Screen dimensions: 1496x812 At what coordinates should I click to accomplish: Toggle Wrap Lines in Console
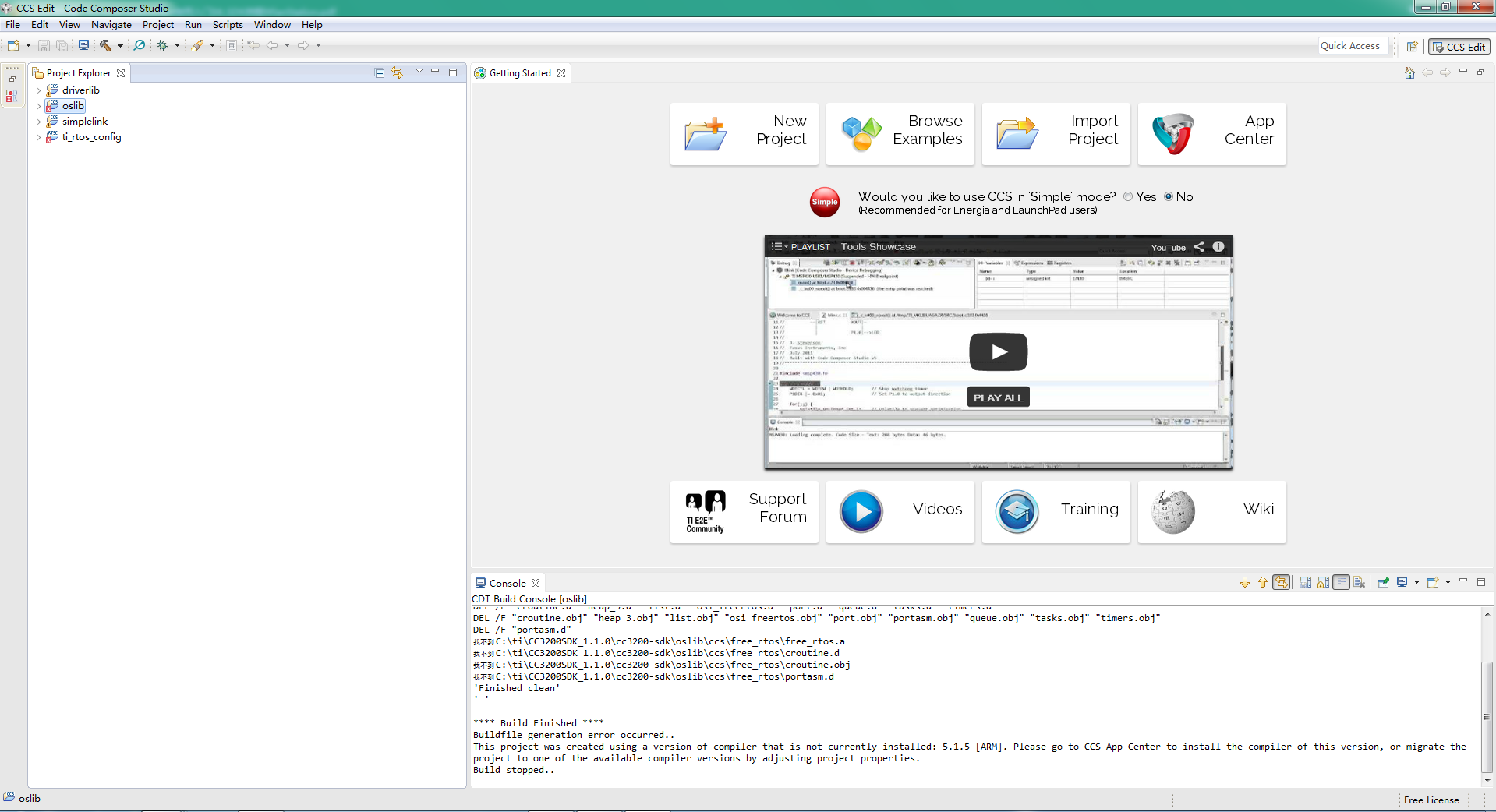[1342, 582]
